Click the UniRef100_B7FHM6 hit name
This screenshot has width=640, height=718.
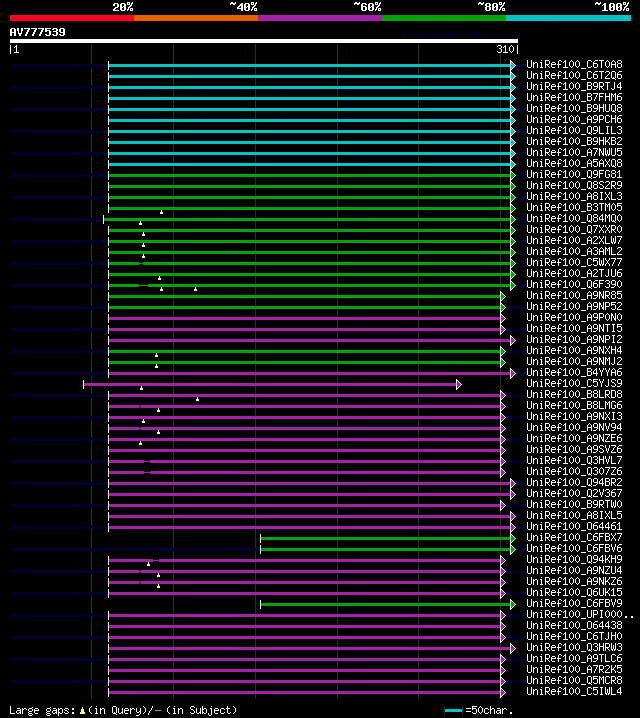pos(574,98)
